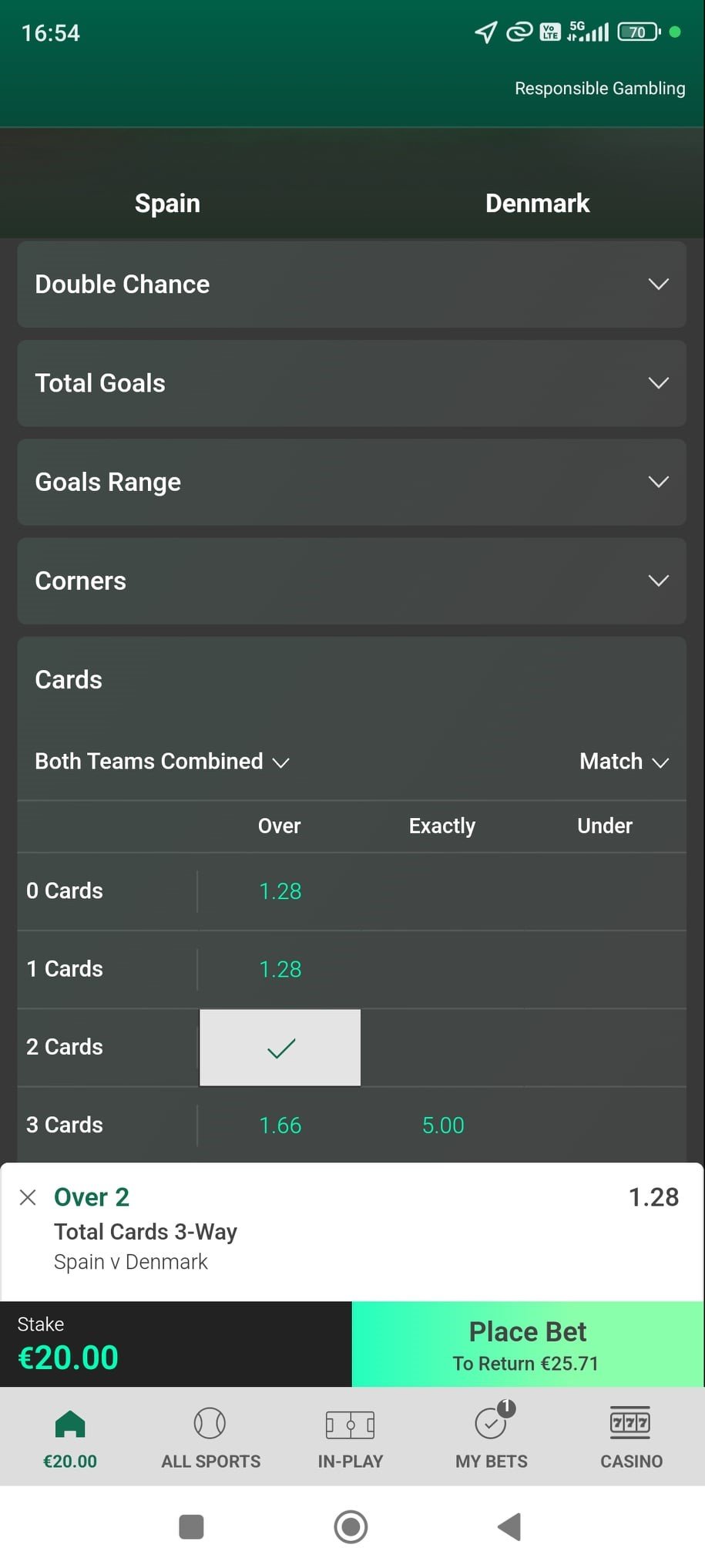The height and width of the screenshot is (1568, 705).
Task: Edit the €20.00 stake field
Action: (x=176, y=1344)
